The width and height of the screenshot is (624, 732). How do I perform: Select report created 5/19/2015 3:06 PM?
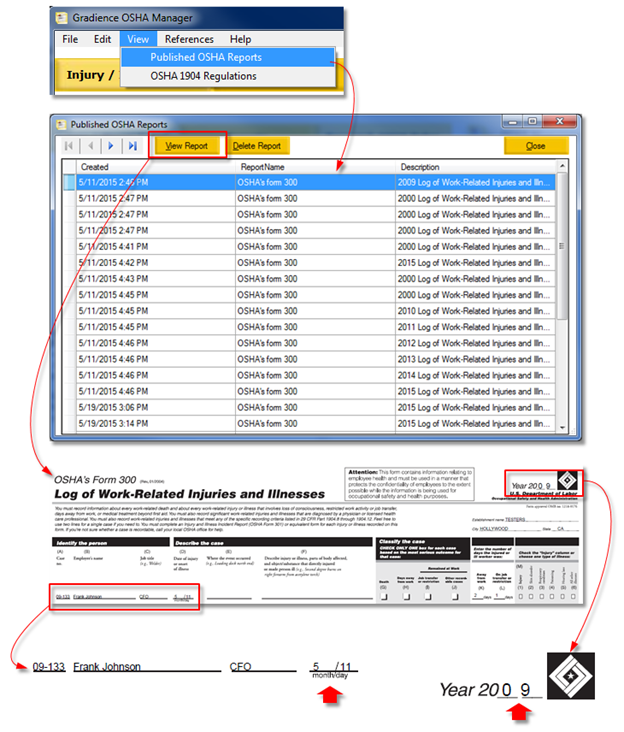pyautogui.click(x=316, y=408)
